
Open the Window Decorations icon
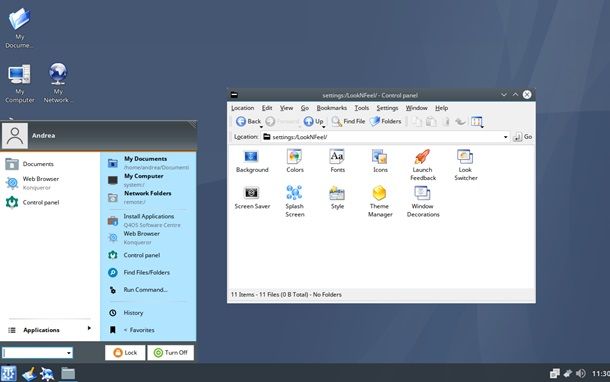(422, 193)
